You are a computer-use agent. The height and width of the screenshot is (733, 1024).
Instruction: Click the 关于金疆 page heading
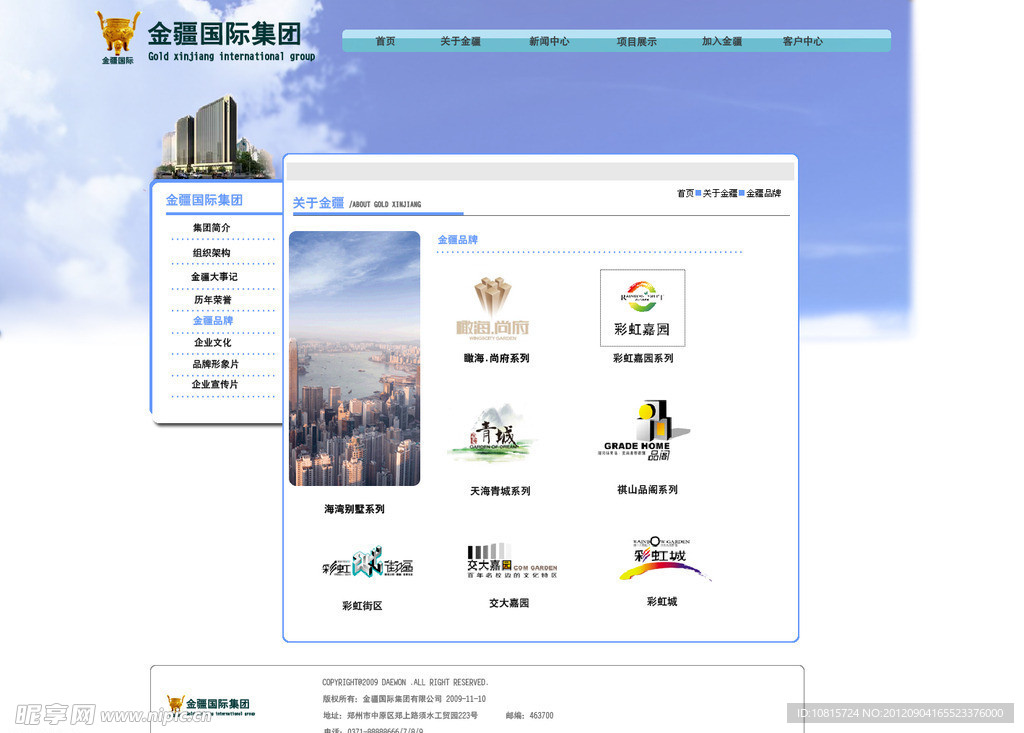(318, 203)
